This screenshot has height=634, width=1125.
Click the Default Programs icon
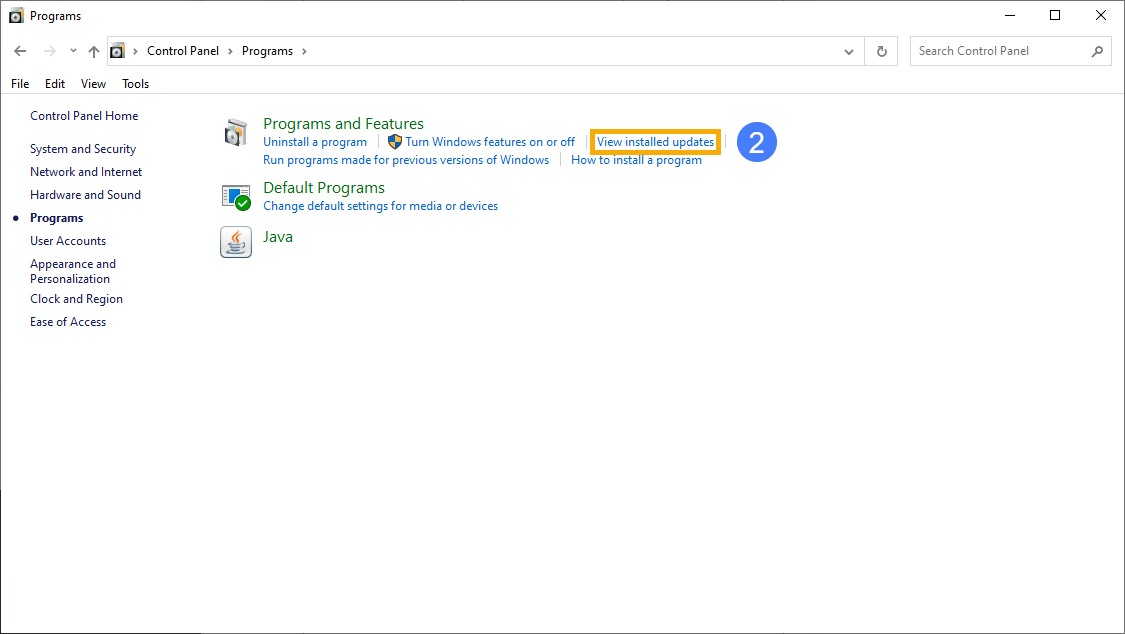(x=235, y=197)
